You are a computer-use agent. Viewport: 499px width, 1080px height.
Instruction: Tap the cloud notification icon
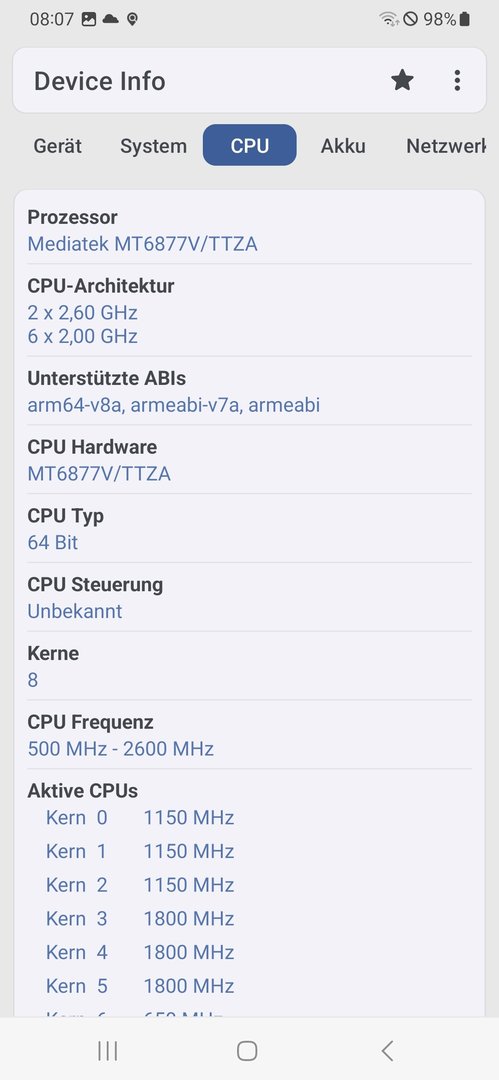tap(110, 19)
